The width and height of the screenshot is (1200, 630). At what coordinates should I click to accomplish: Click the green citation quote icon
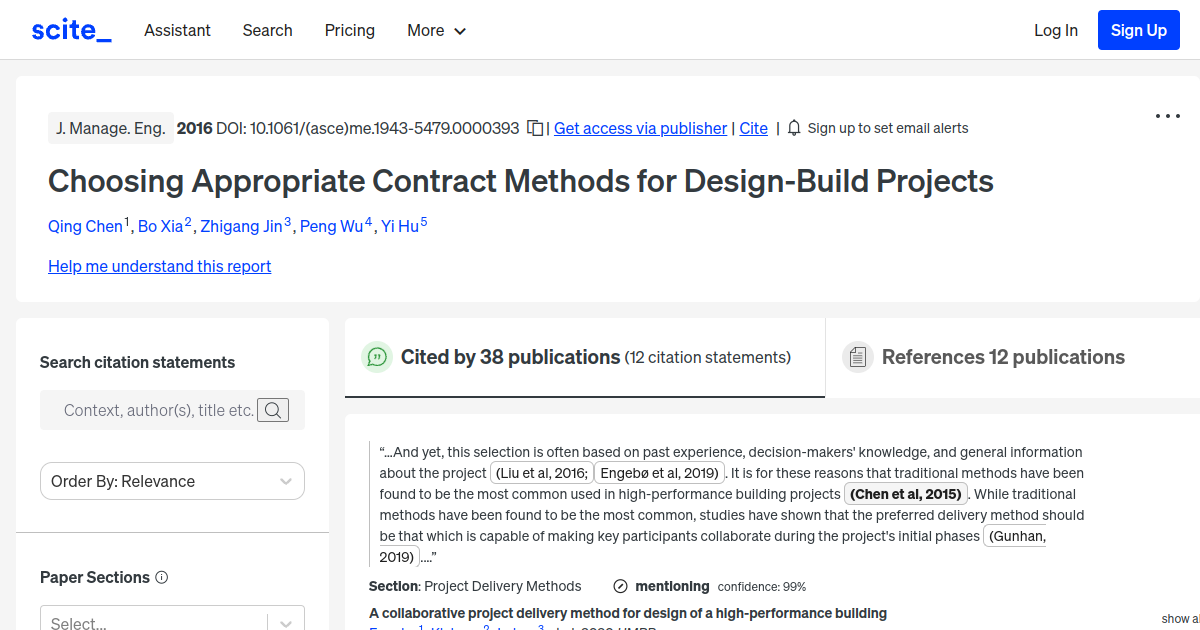click(377, 357)
